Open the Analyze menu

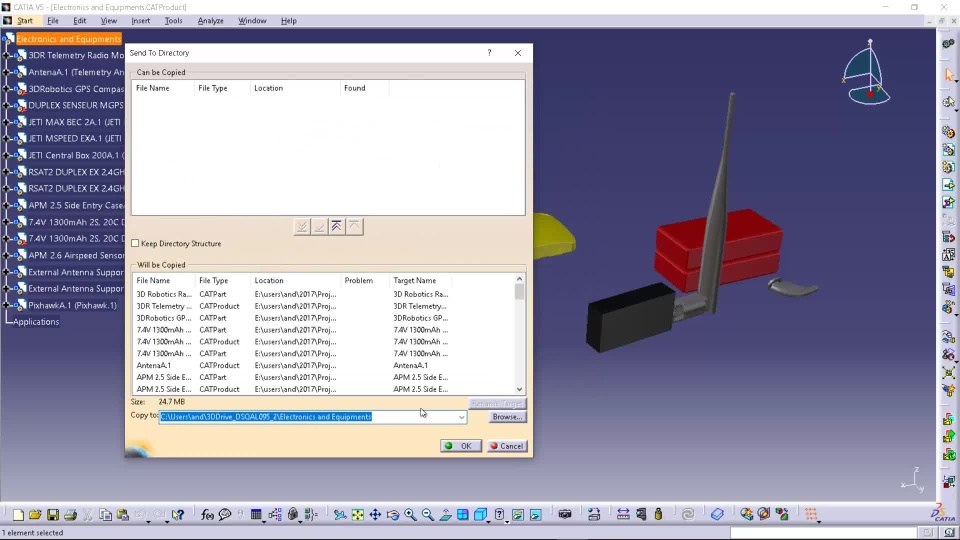tap(210, 21)
